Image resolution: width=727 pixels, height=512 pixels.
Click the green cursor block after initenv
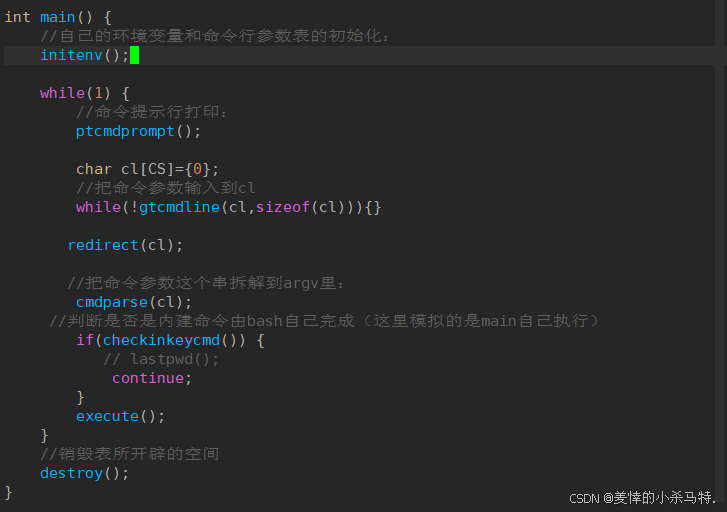coord(134,55)
